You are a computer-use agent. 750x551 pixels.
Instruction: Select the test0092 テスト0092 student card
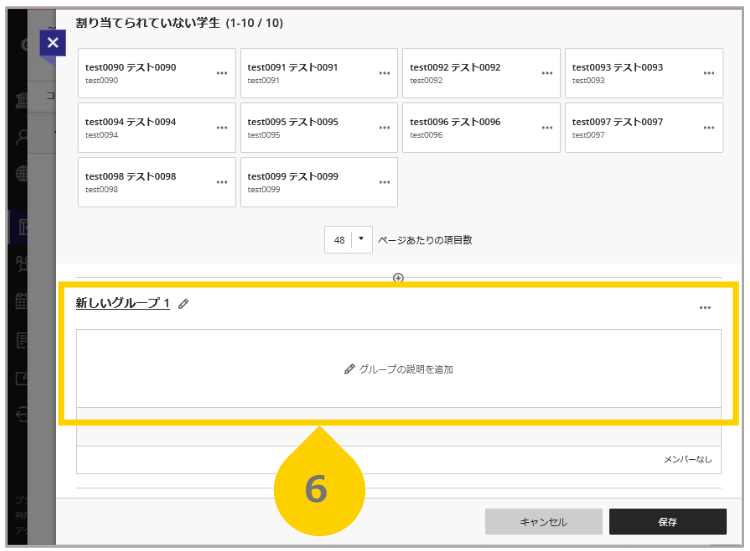click(481, 73)
